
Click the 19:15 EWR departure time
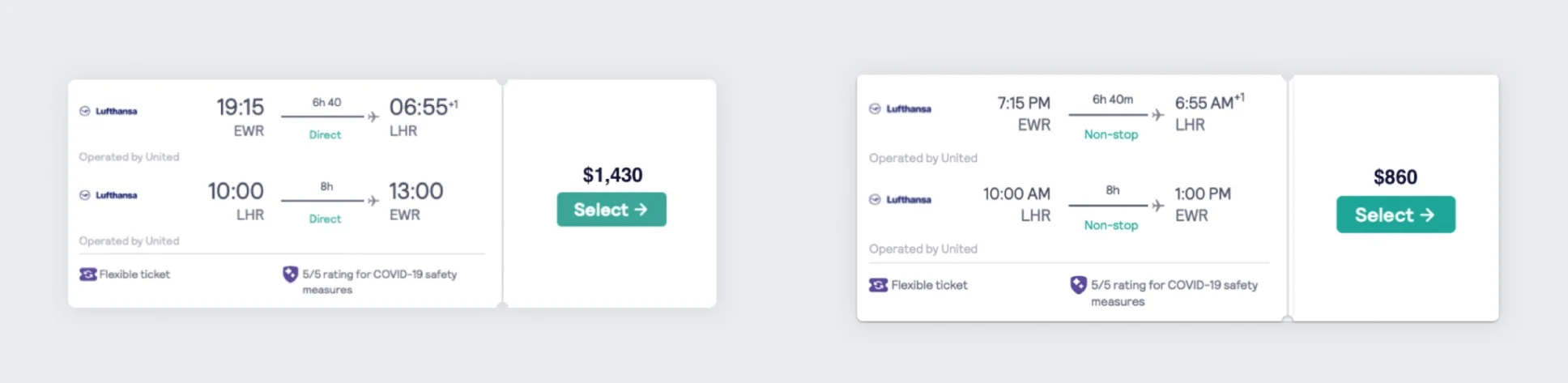point(240,107)
